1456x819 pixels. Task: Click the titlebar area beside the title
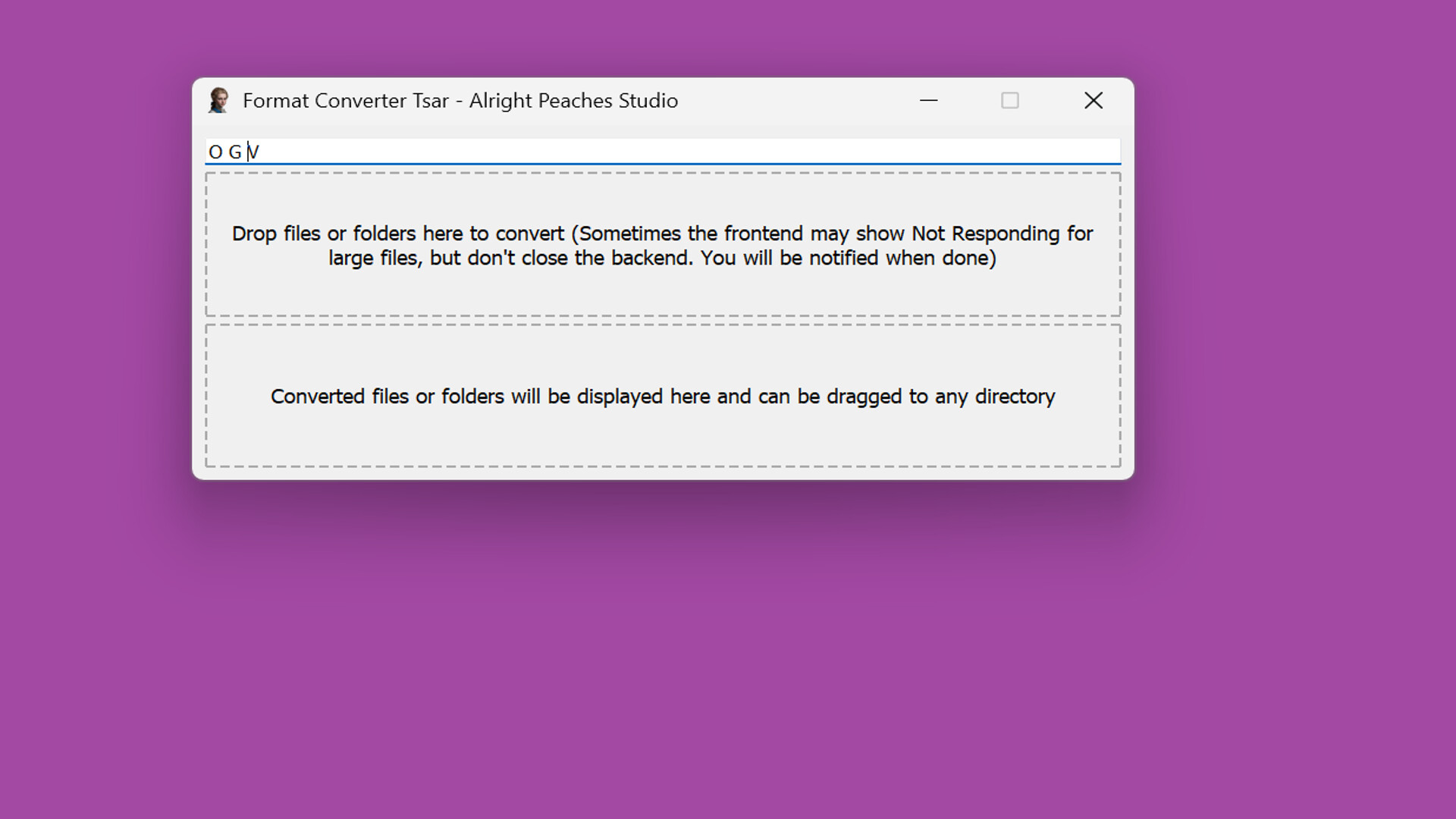click(796, 100)
